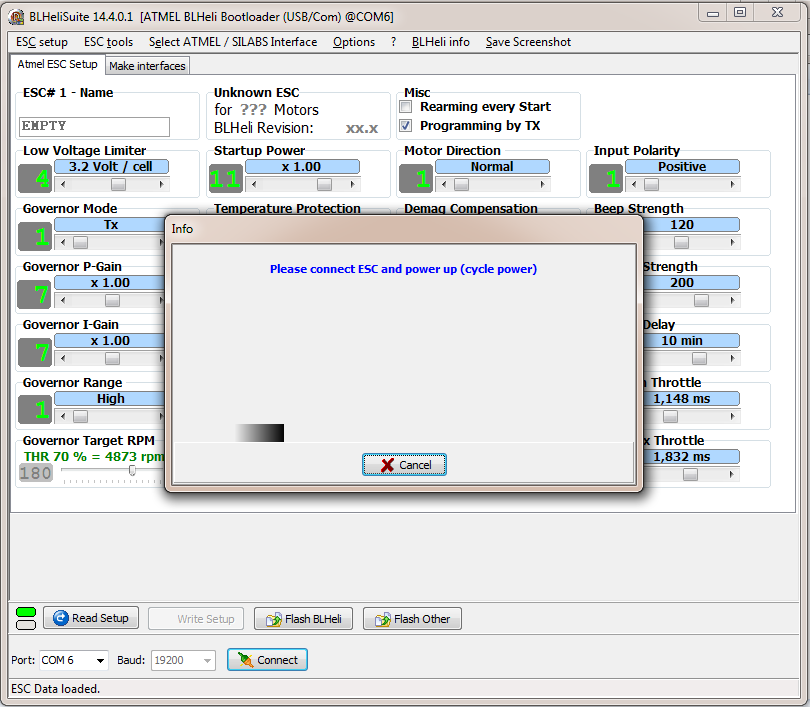Click Input Polarity right arrow
This screenshot has width=810, height=707.
pos(733,184)
